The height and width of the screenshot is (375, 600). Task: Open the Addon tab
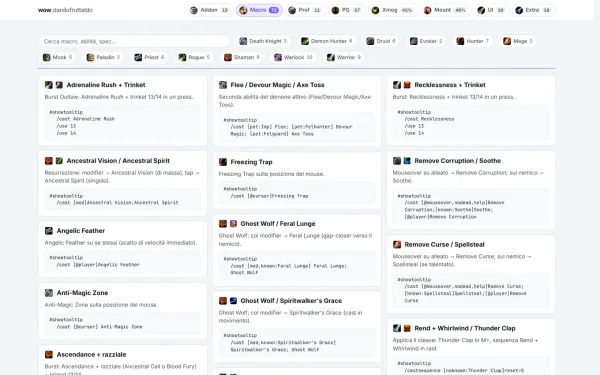210,10
